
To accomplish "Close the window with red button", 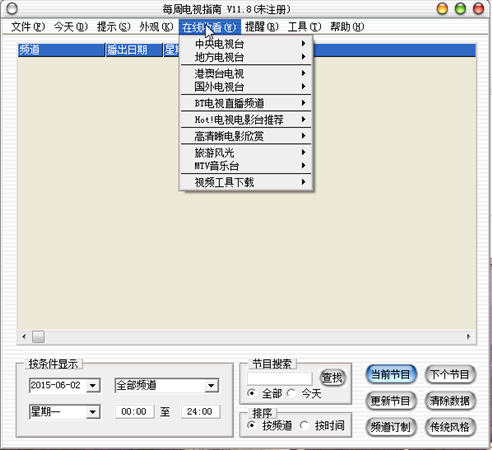I will [478, 9].
